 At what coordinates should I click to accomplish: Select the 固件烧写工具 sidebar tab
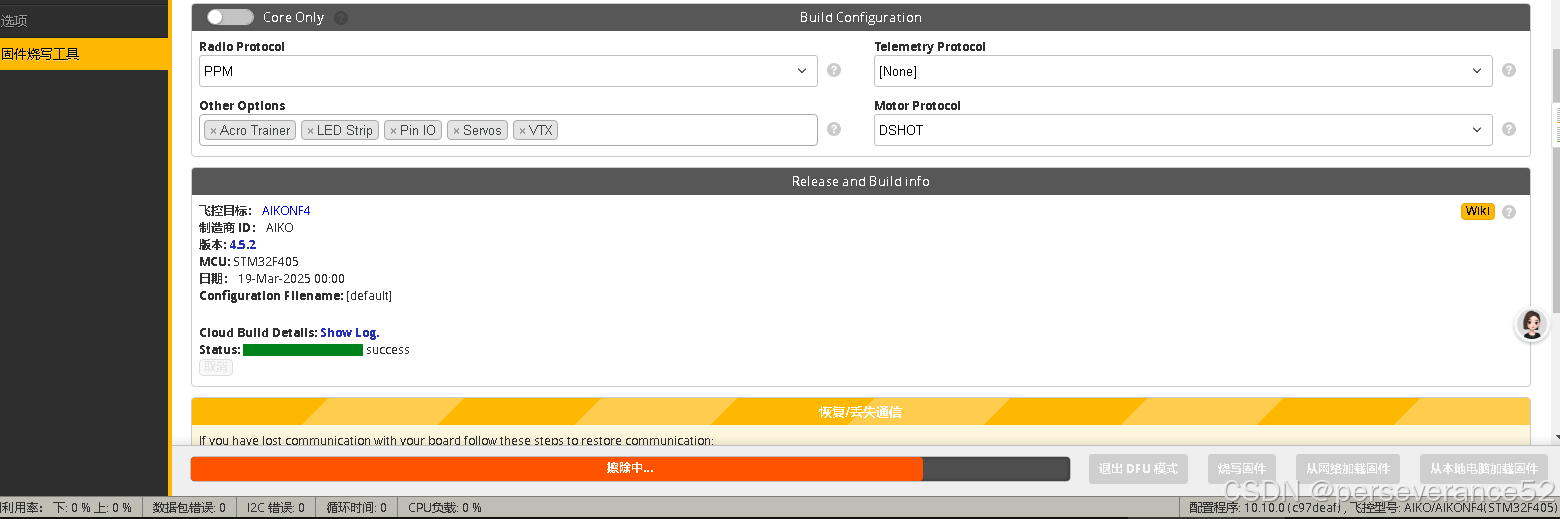click(84, 54)
